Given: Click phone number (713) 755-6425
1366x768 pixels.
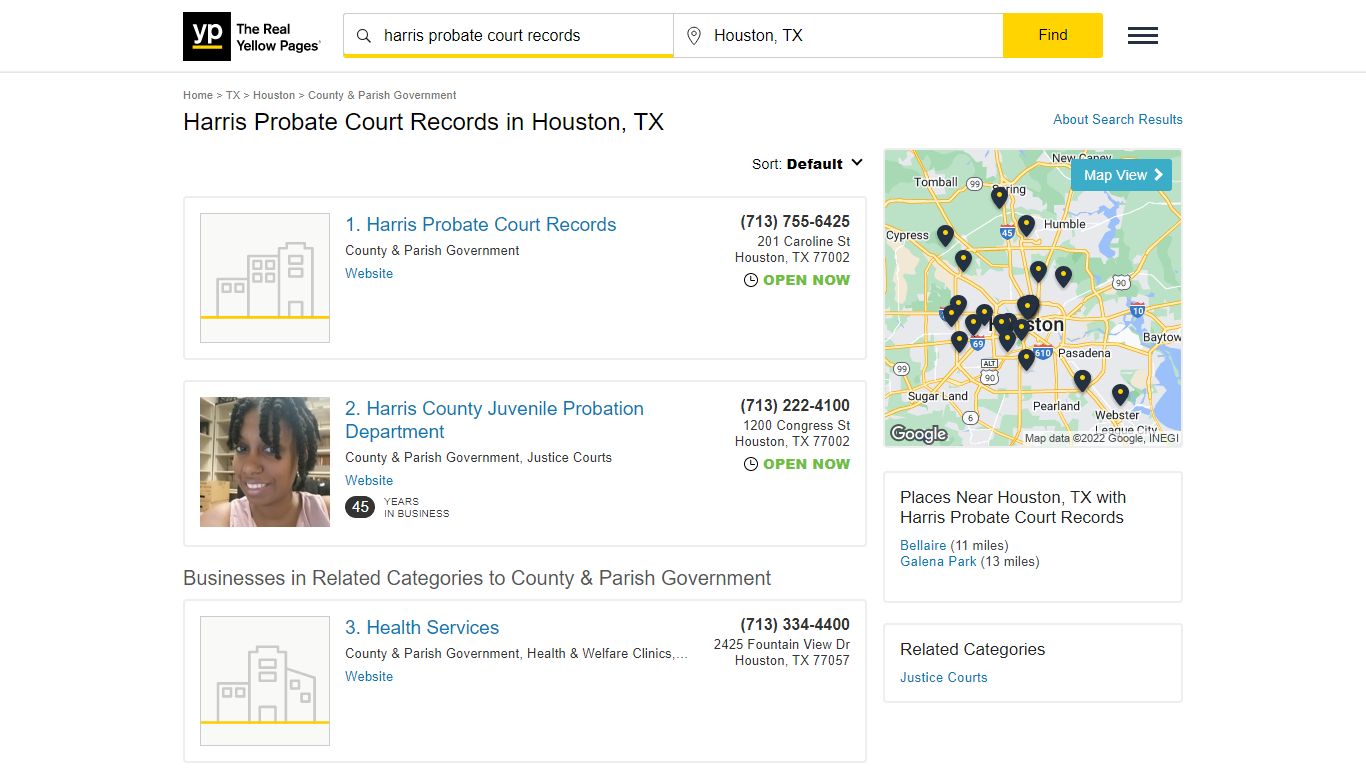Looking at the screenshot, I should click(x=795, y=221).
